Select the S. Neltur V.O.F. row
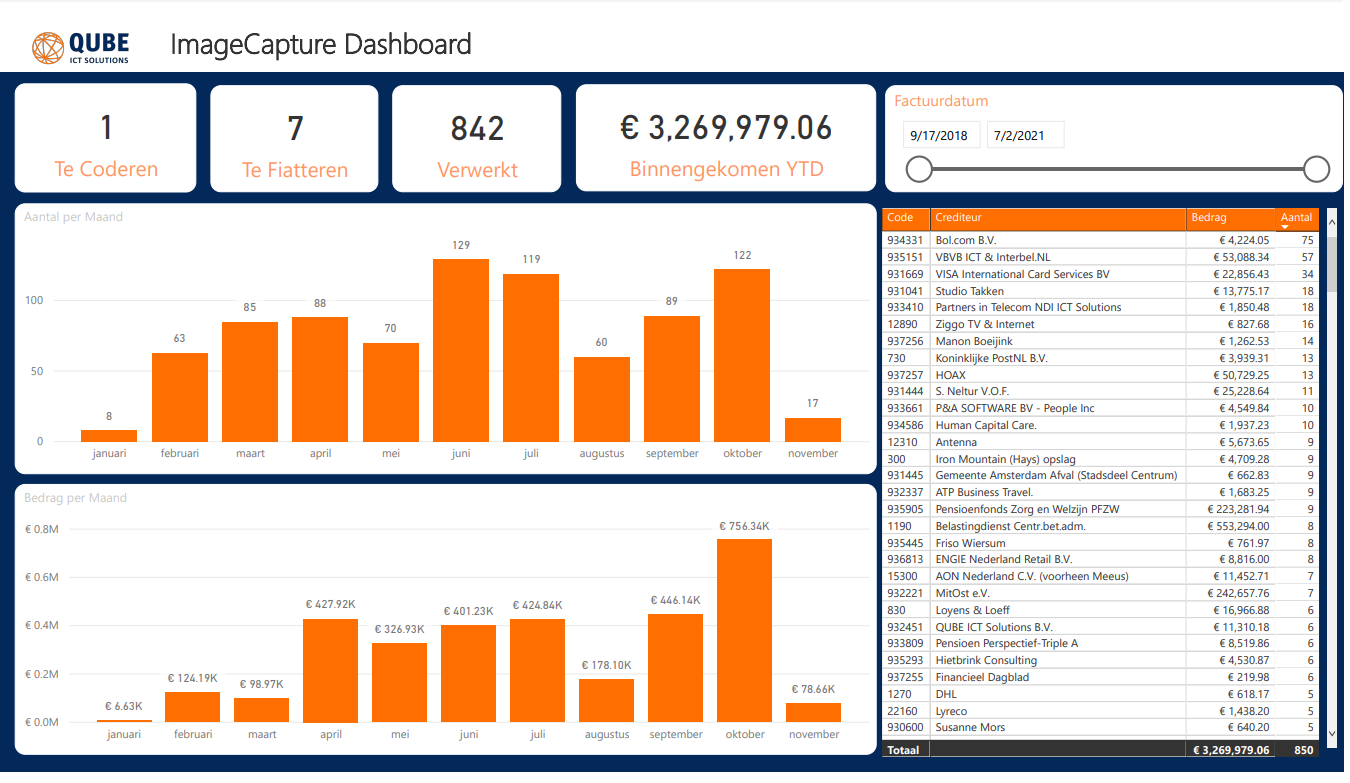The image size is (1350, 783). 1100,391
